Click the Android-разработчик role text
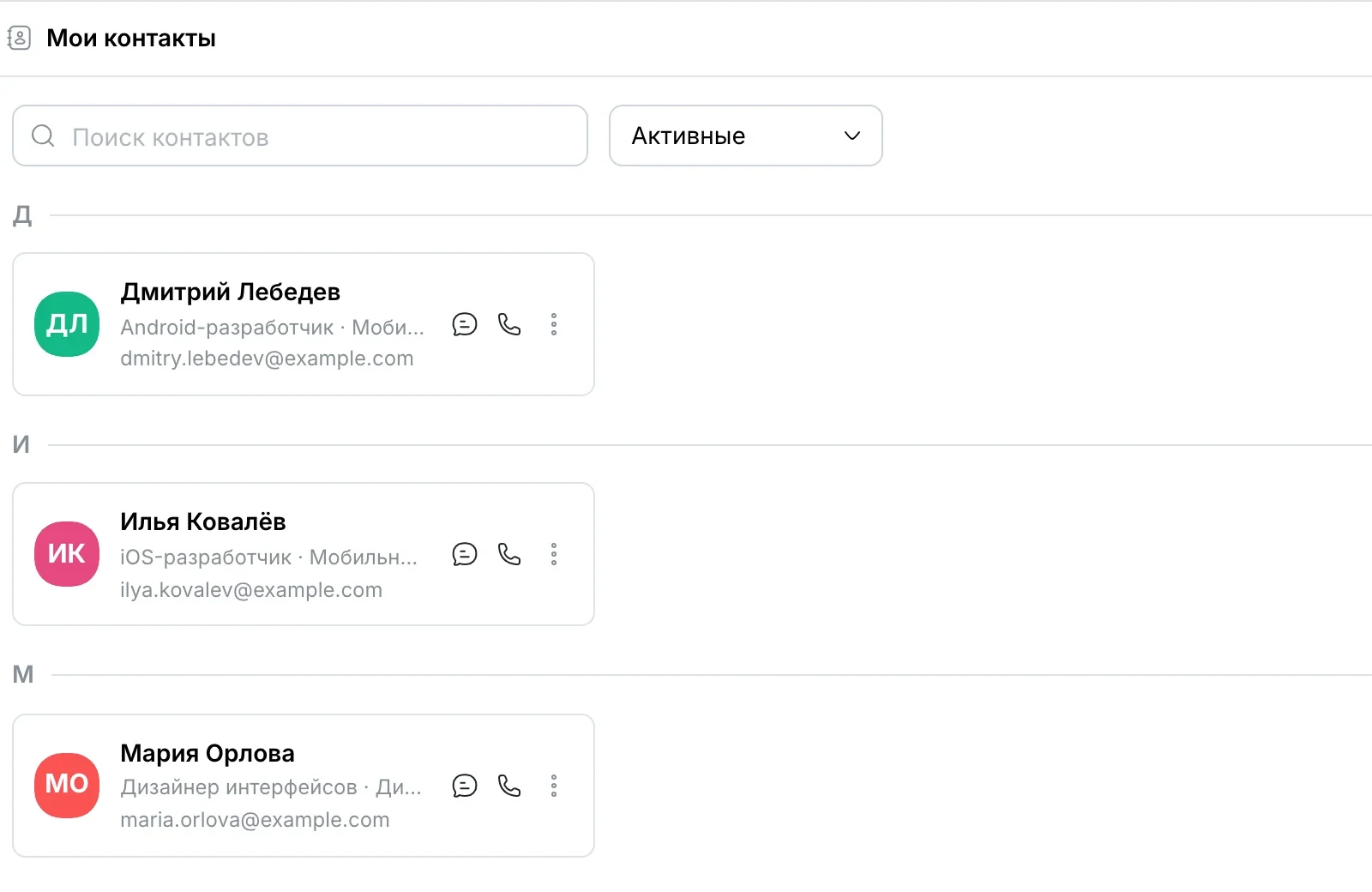The image size is (1372, 892). click(x=227, y=328)
